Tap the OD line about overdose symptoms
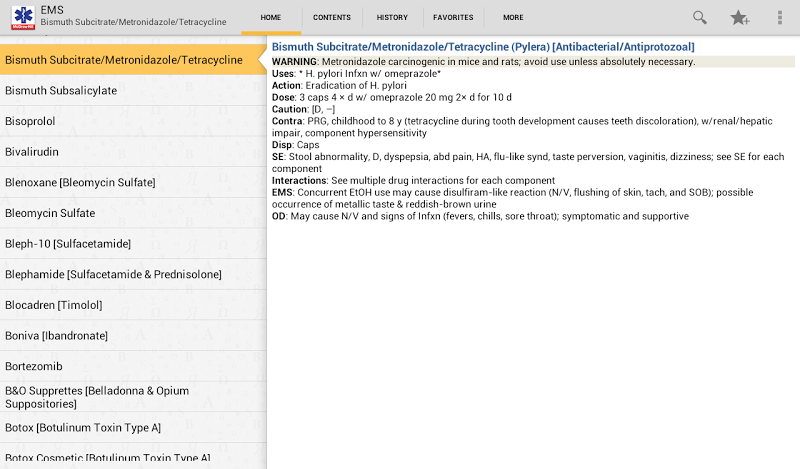Viewport: 800px width, 469px height. (480, 216)
